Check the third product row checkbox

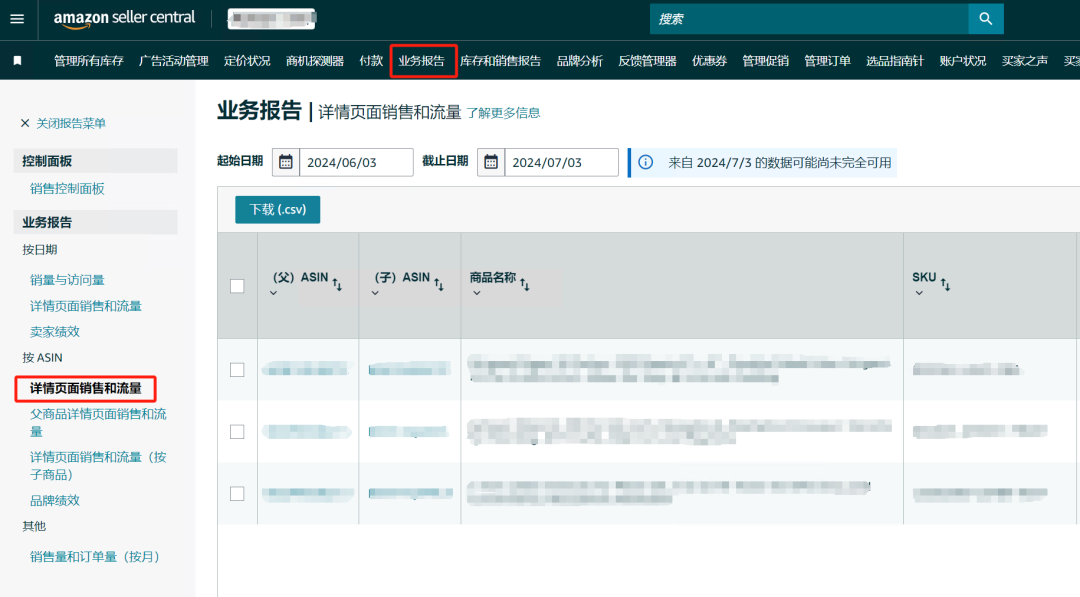pyautogui.click(x=237, y=494)
